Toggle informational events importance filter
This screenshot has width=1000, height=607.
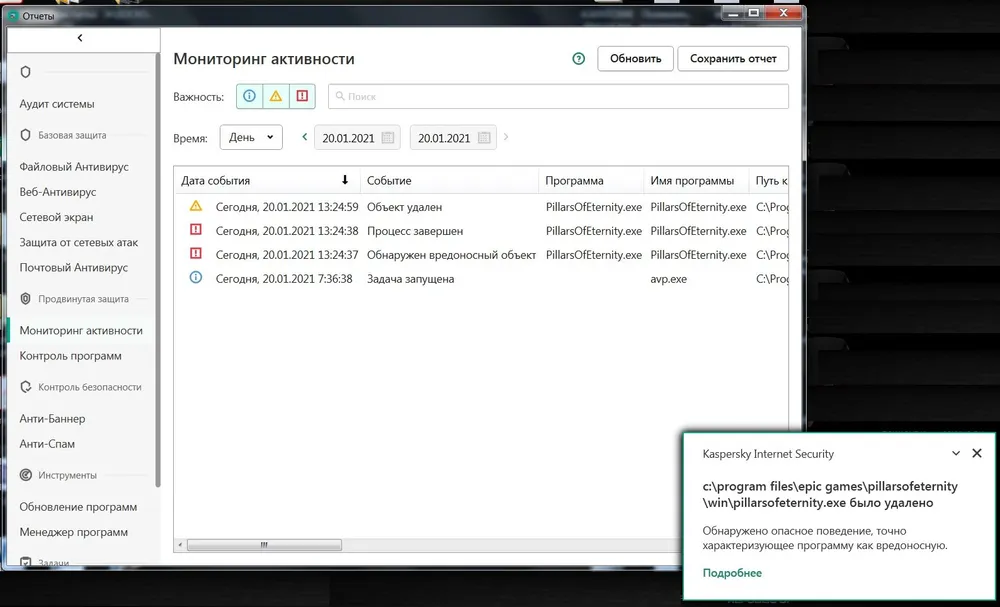pos(249,97)
